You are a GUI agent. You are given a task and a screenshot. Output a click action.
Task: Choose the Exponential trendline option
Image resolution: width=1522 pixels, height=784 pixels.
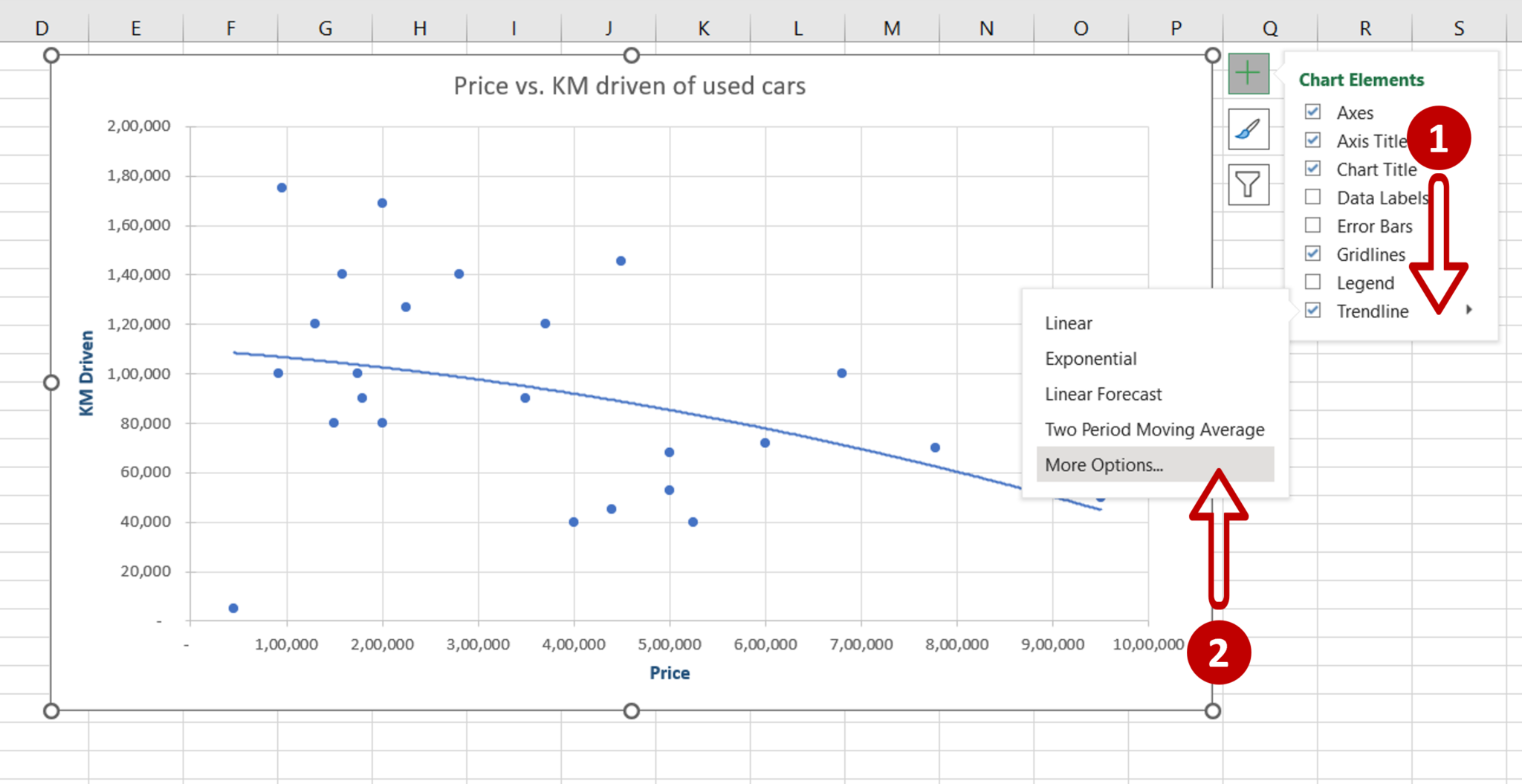point(1090,358)
